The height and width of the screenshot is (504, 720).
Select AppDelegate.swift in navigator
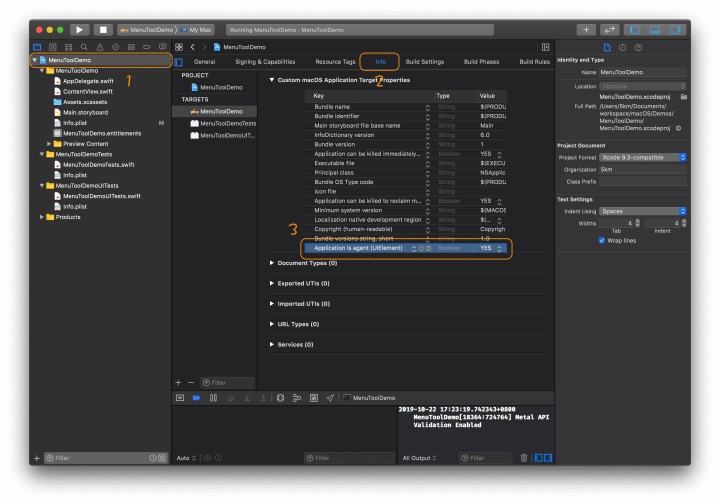(x=88, y=81)
